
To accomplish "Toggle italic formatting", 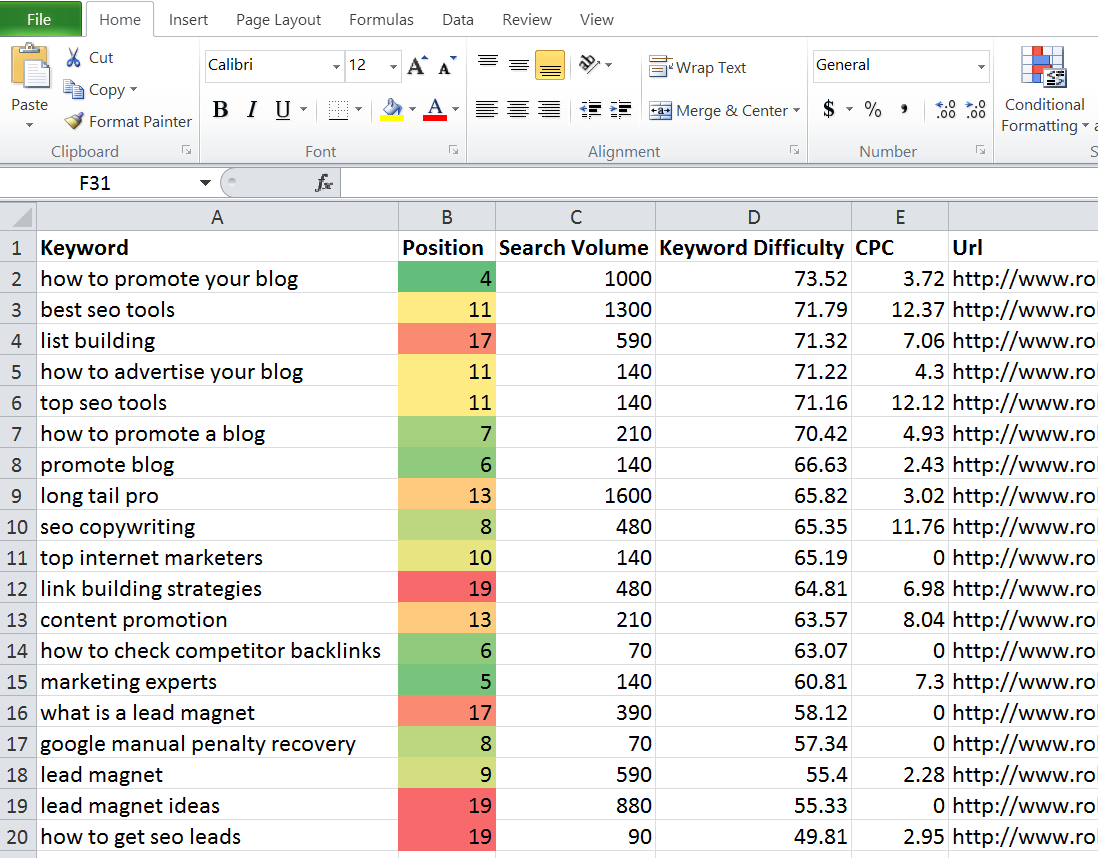I will pos(249,110).
